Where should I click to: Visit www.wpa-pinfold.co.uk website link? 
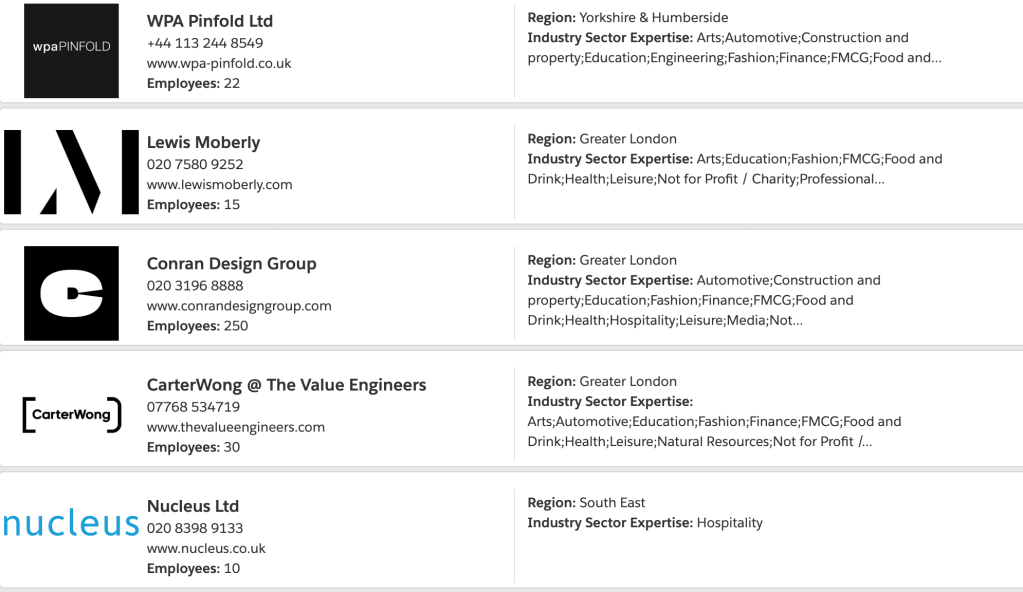219,63
